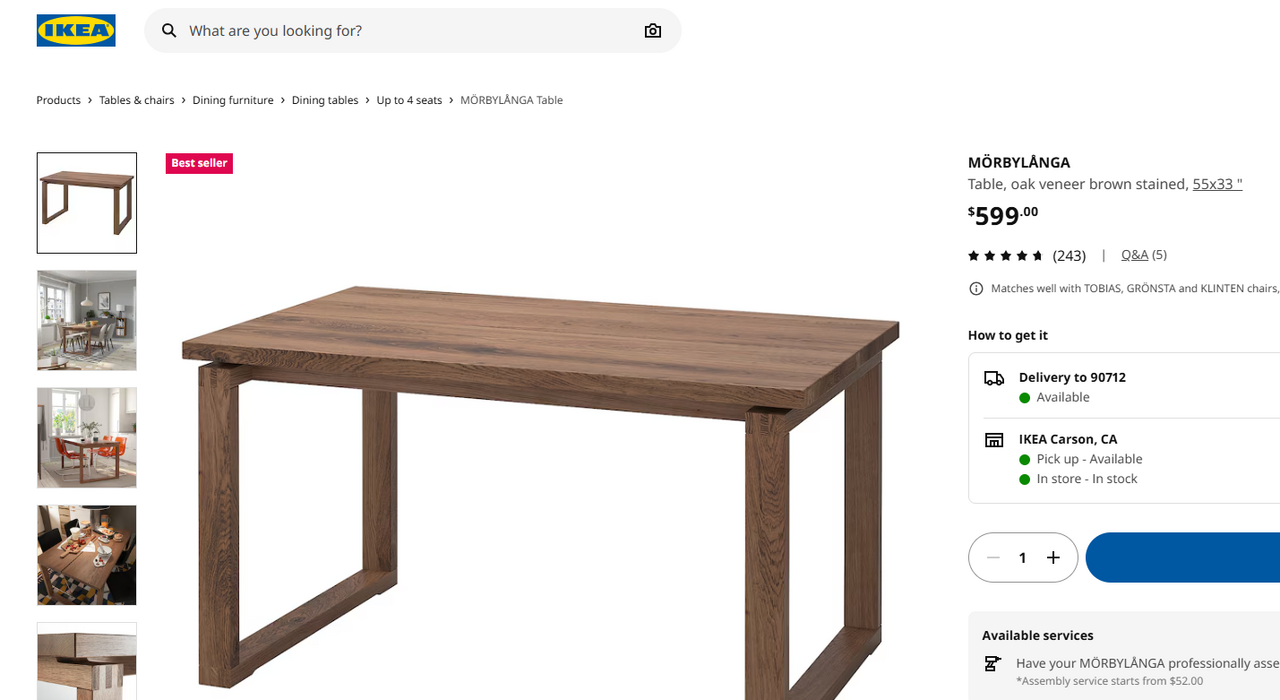Open the 55x33 size link
The height and width of the screenshot is (700, 1280).
point(1217,184)
